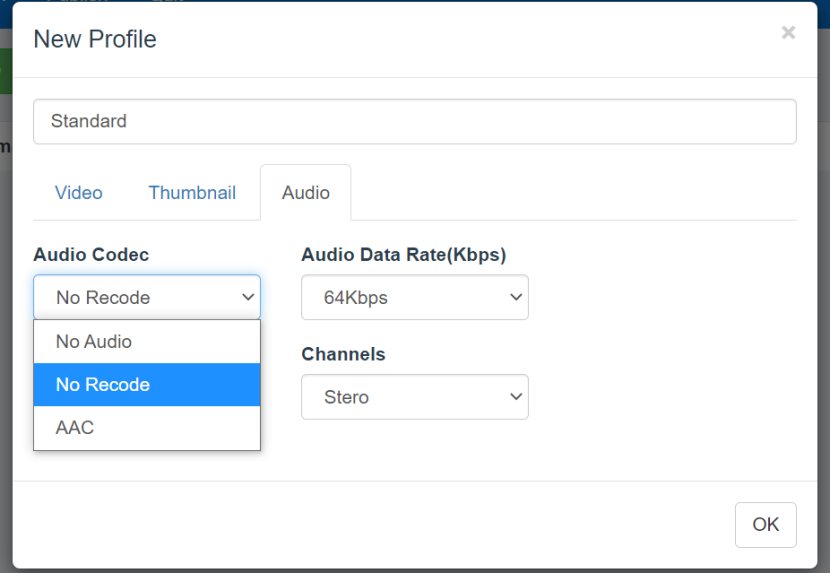Image resolution: width=830 pixels, height=573 pixels.
Task: Click the profile name field containing Standard
Action: (414, 121)
